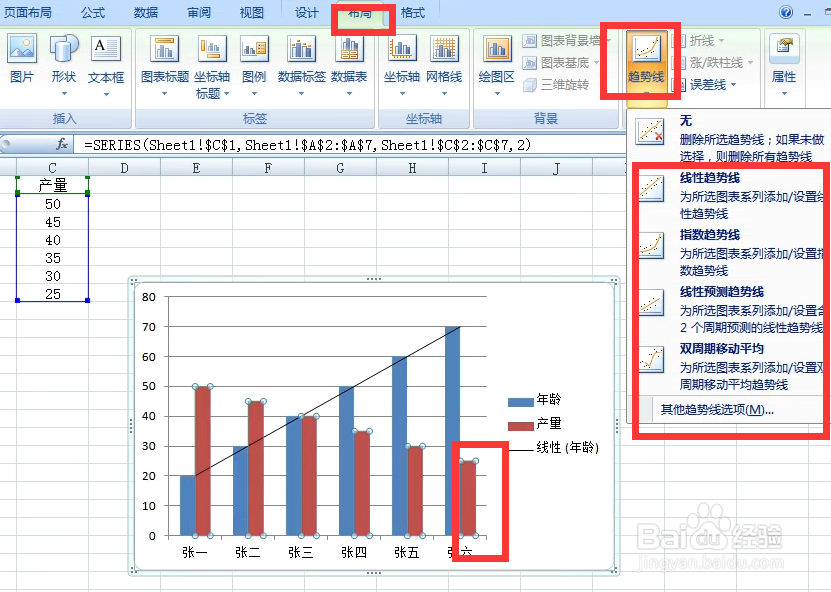Switch to the Review tab

[199, 12]
